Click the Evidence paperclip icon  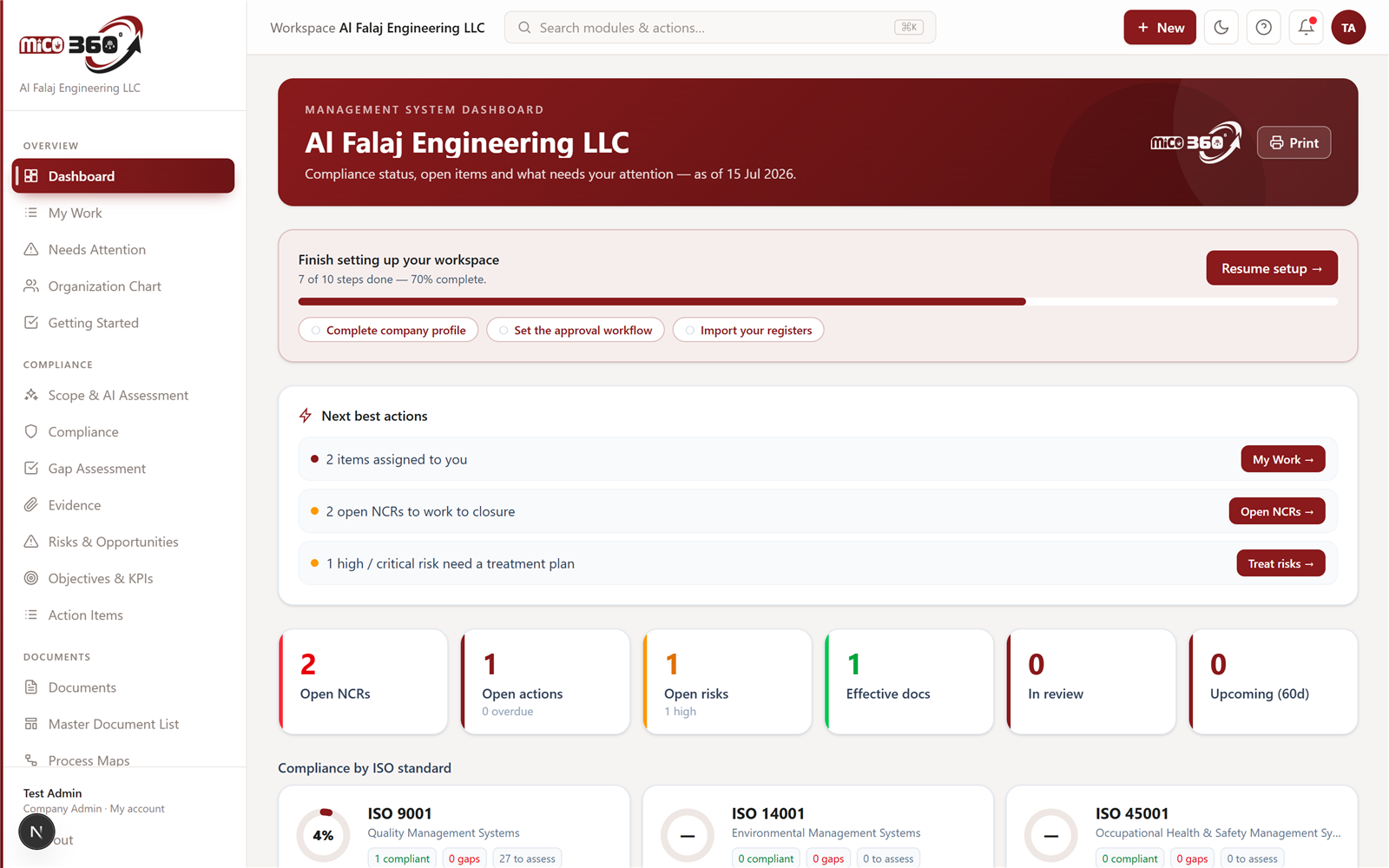click(x=31, y=505)
